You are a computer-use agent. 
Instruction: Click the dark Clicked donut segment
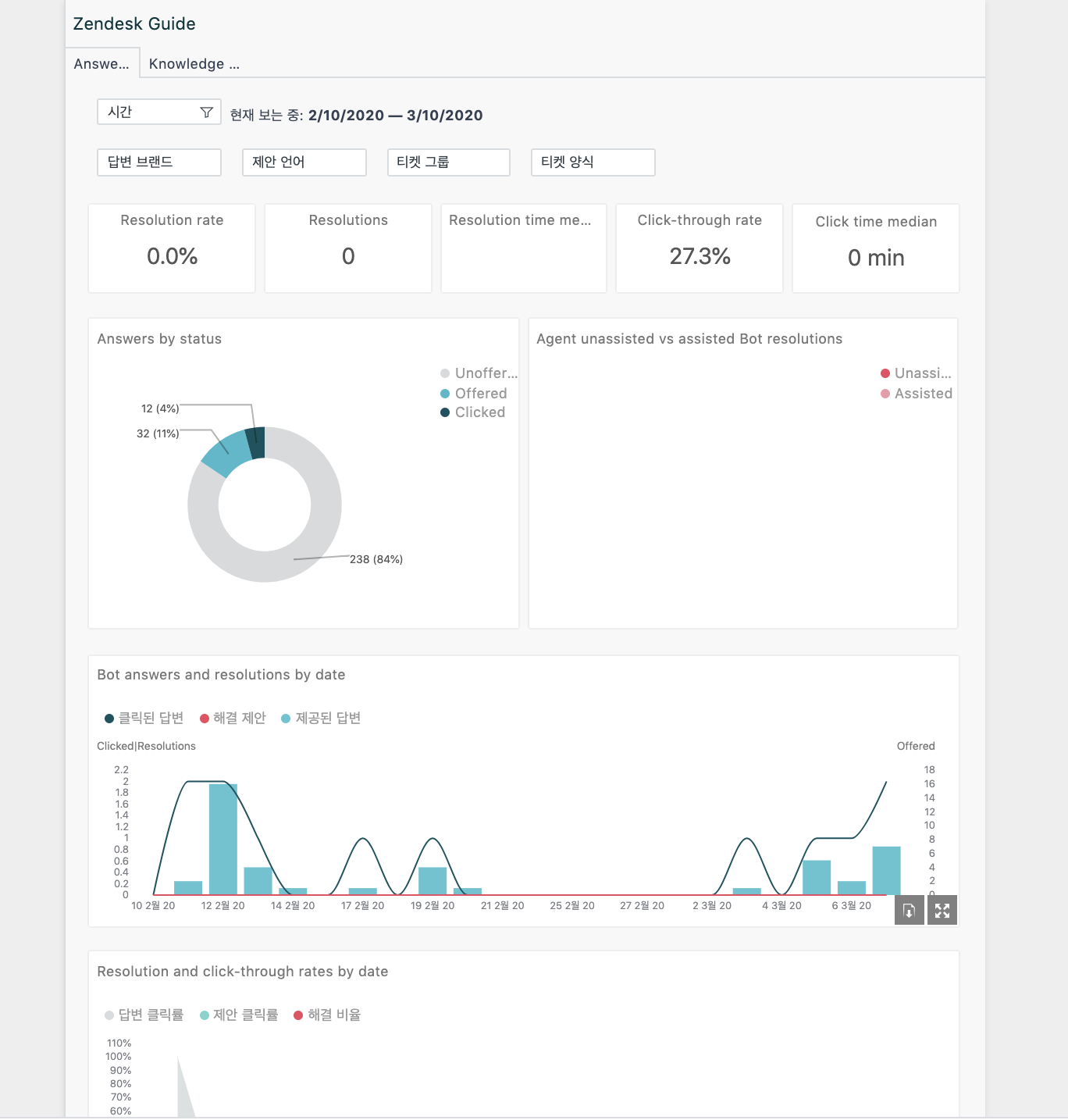tap(256, 443)
